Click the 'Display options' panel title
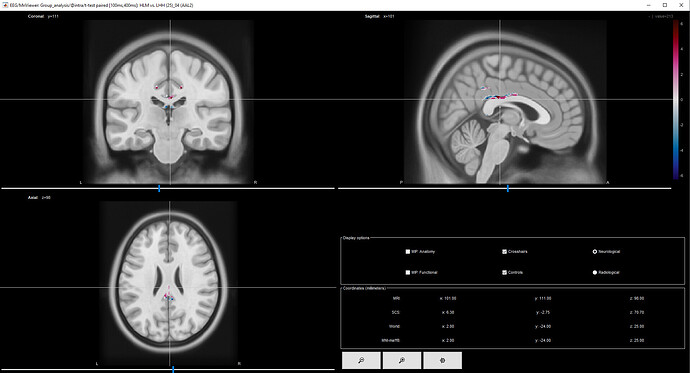Image resolution: width=690 pixels, height=373 pixels. pos(356,238)
